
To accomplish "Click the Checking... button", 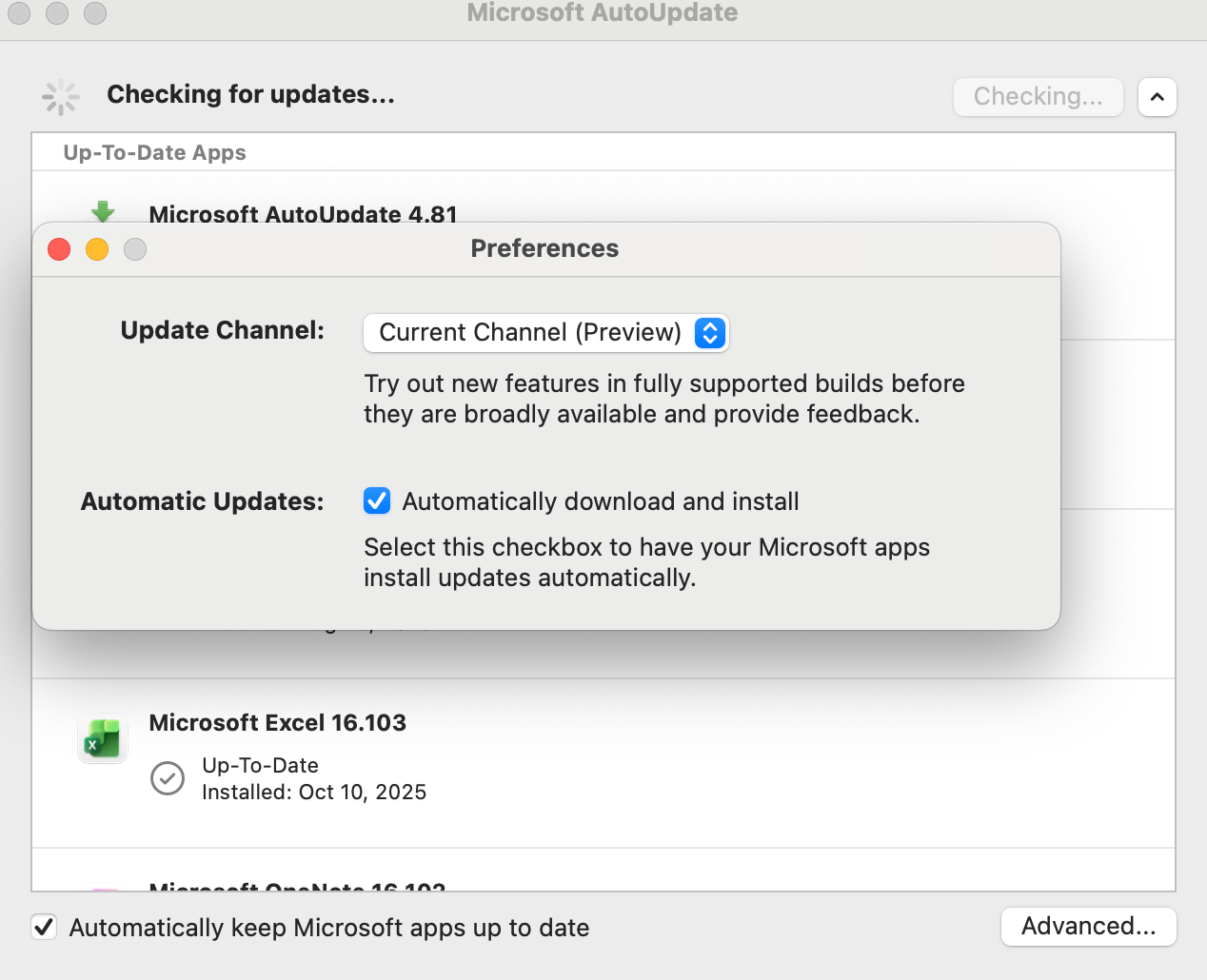I will click(x=1039, y=97).
